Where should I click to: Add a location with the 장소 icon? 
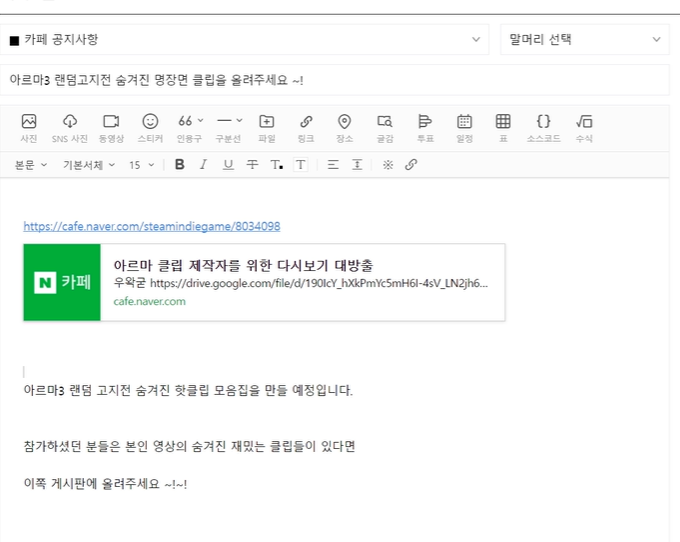coord(344,127)
